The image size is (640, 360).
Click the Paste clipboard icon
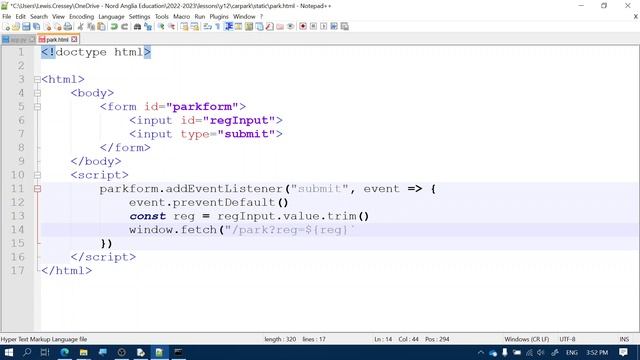click(101, 27)
